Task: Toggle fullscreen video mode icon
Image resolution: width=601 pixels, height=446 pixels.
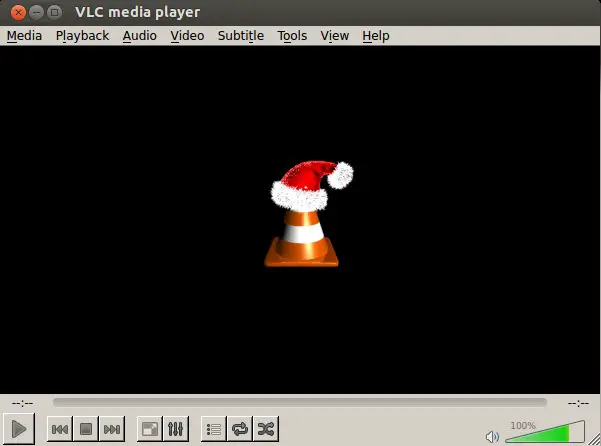Action: [149, 429]
